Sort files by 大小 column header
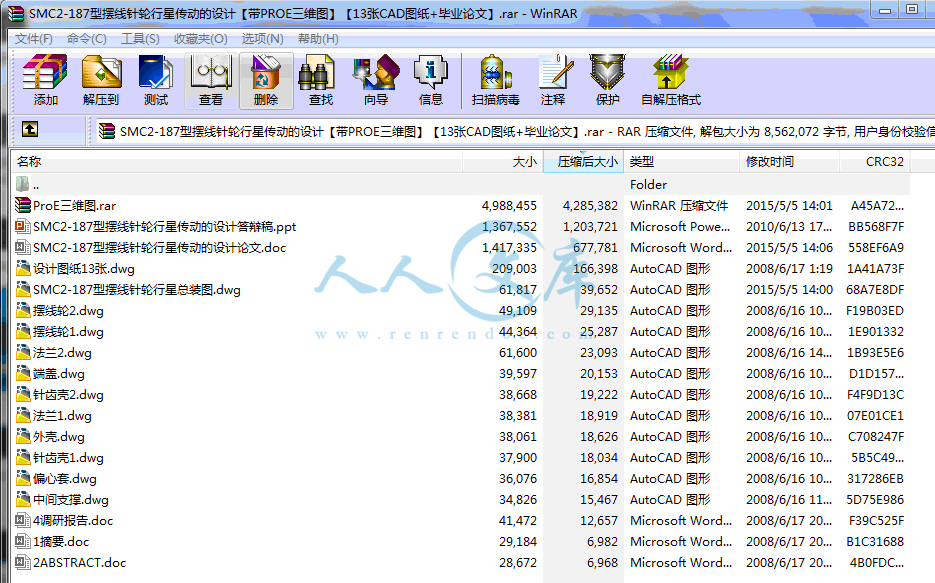935x583 pixels. [x=503, y=162]
